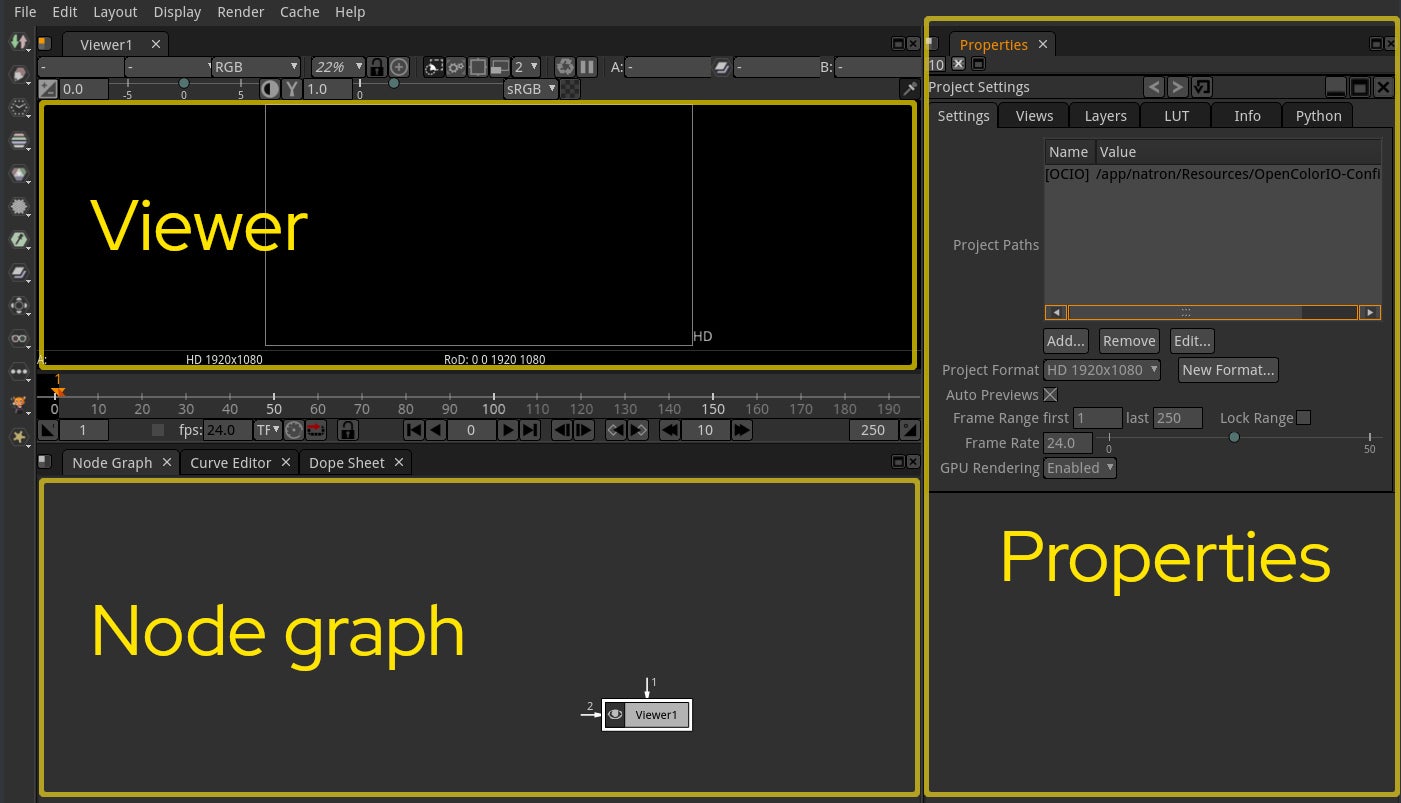
Task: Enable the Lock Range checkbox
Action: [x=1303, y=417]
